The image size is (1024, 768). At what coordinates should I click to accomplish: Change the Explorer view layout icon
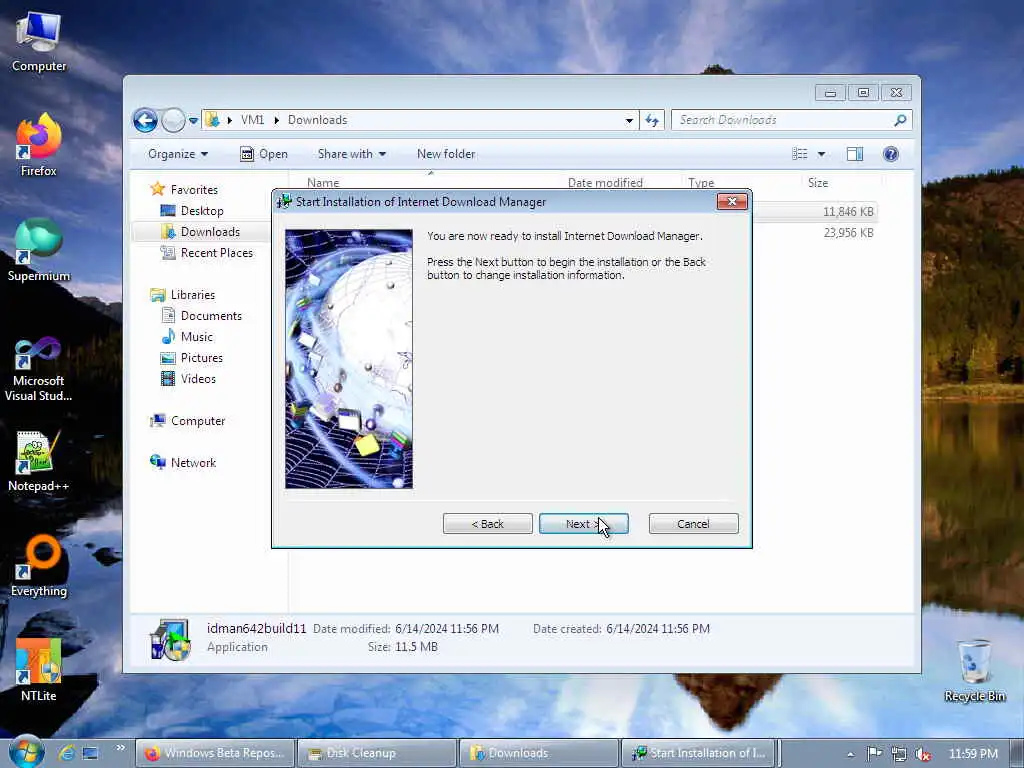click(x=800, y=154)
